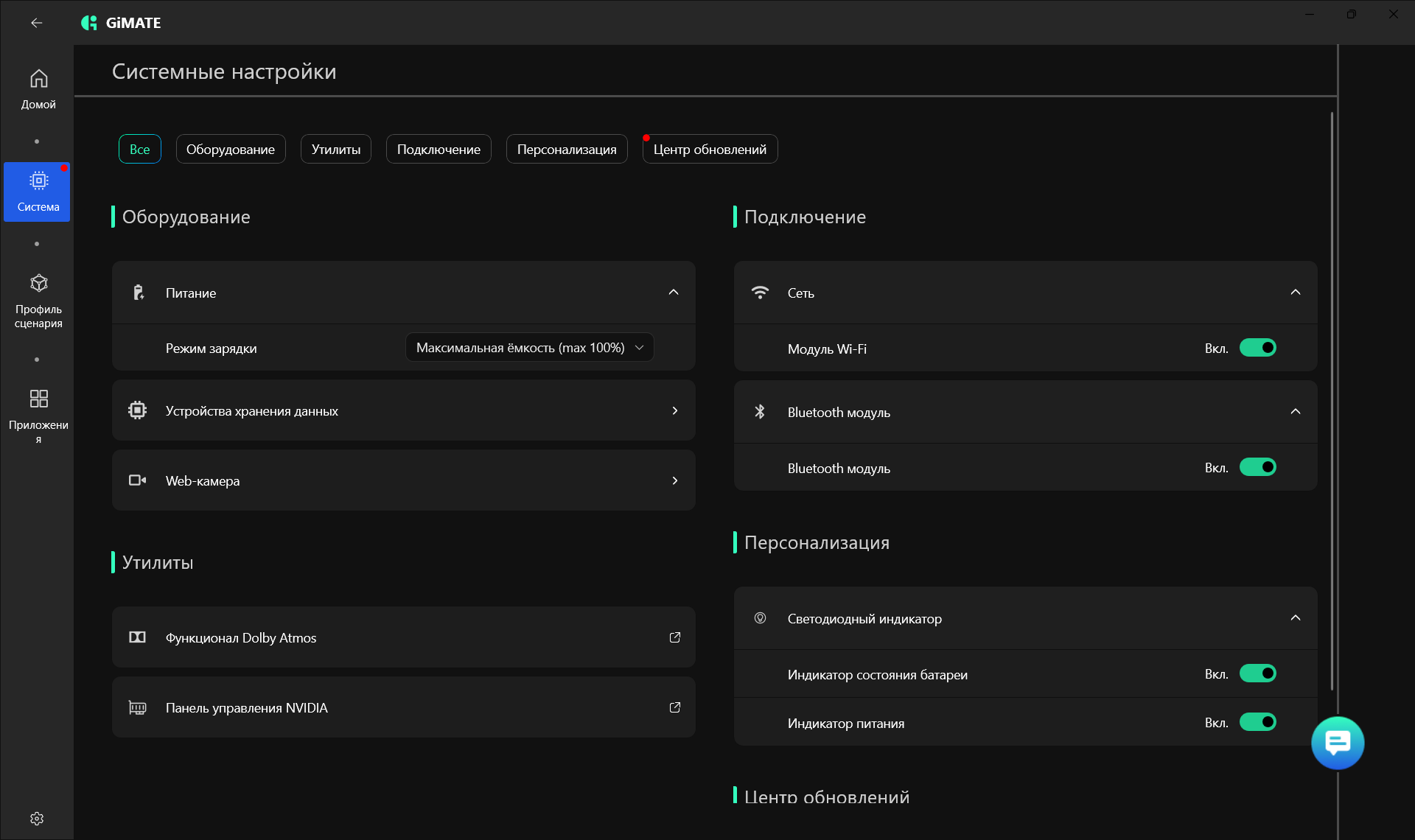Open external link for Dolby Atmos
This screenshot has height=840, width=1415.
click(674, 637)
